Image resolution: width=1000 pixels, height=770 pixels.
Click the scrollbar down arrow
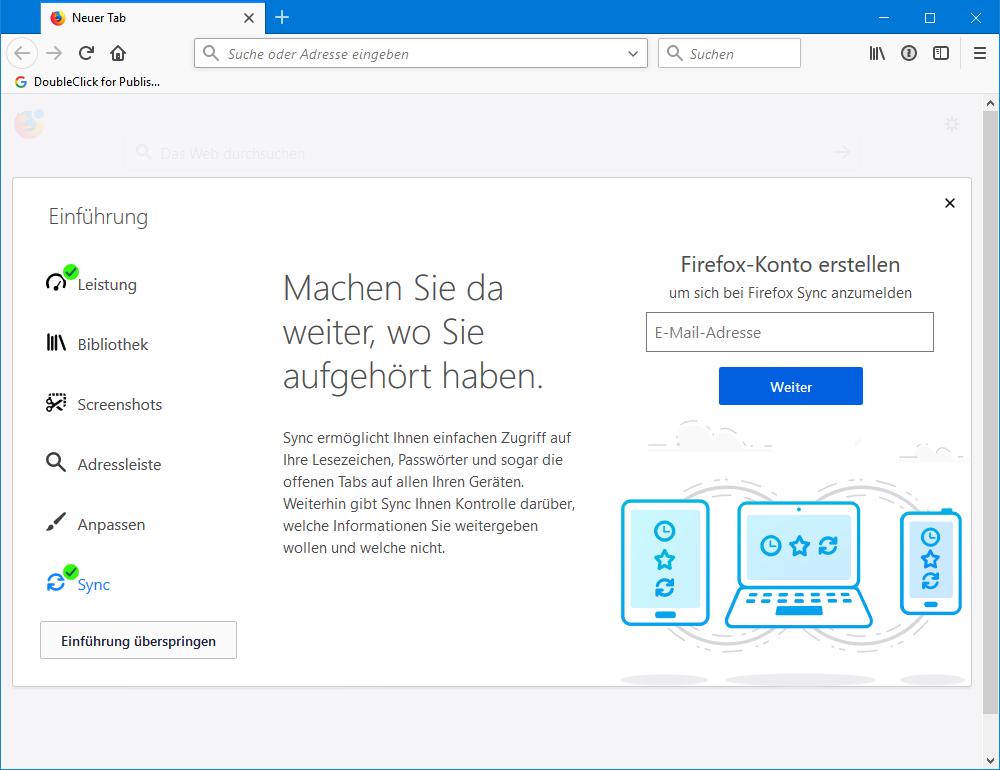tap(990, 760)
